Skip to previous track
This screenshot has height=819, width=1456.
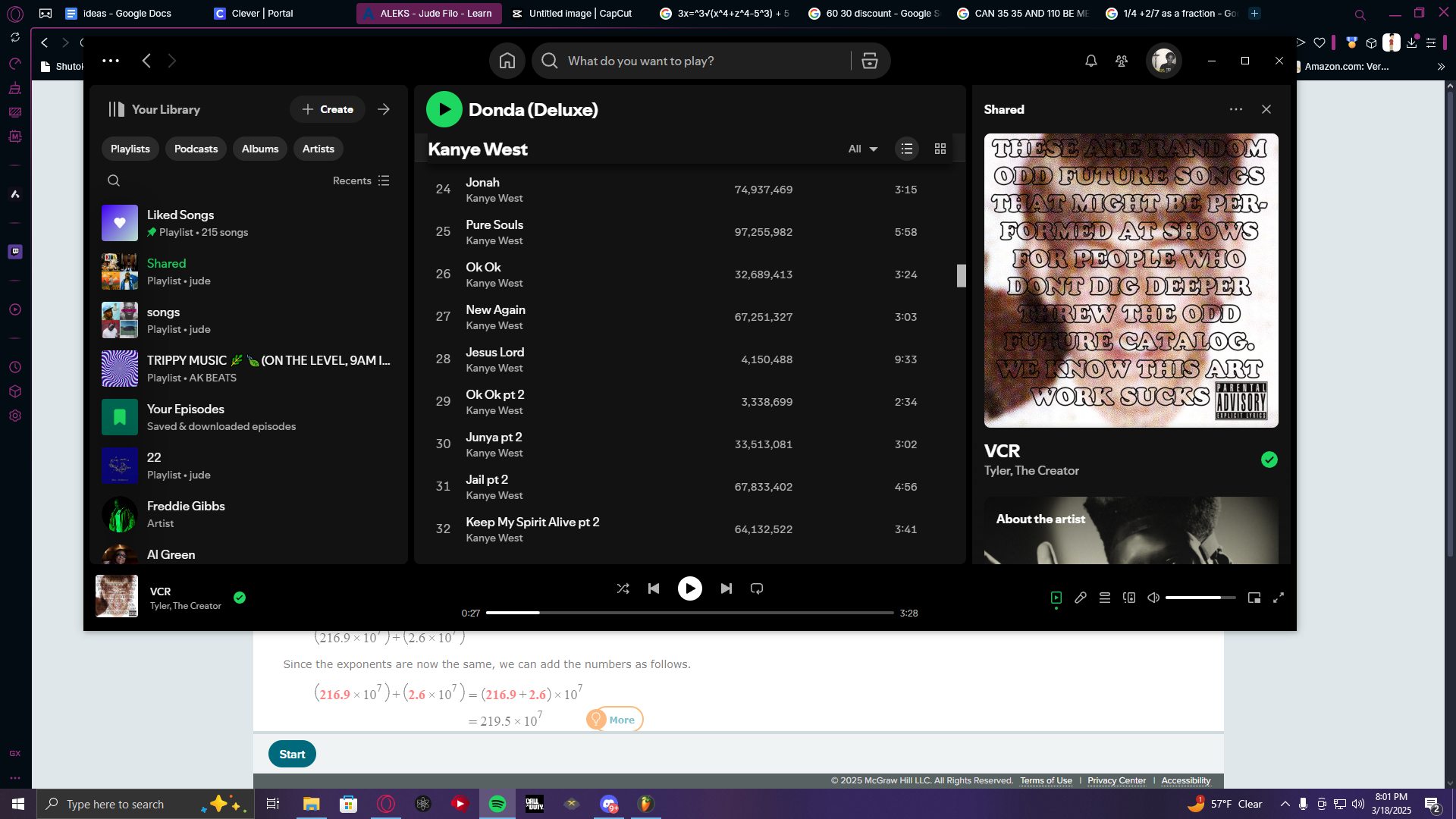(654, 588)
